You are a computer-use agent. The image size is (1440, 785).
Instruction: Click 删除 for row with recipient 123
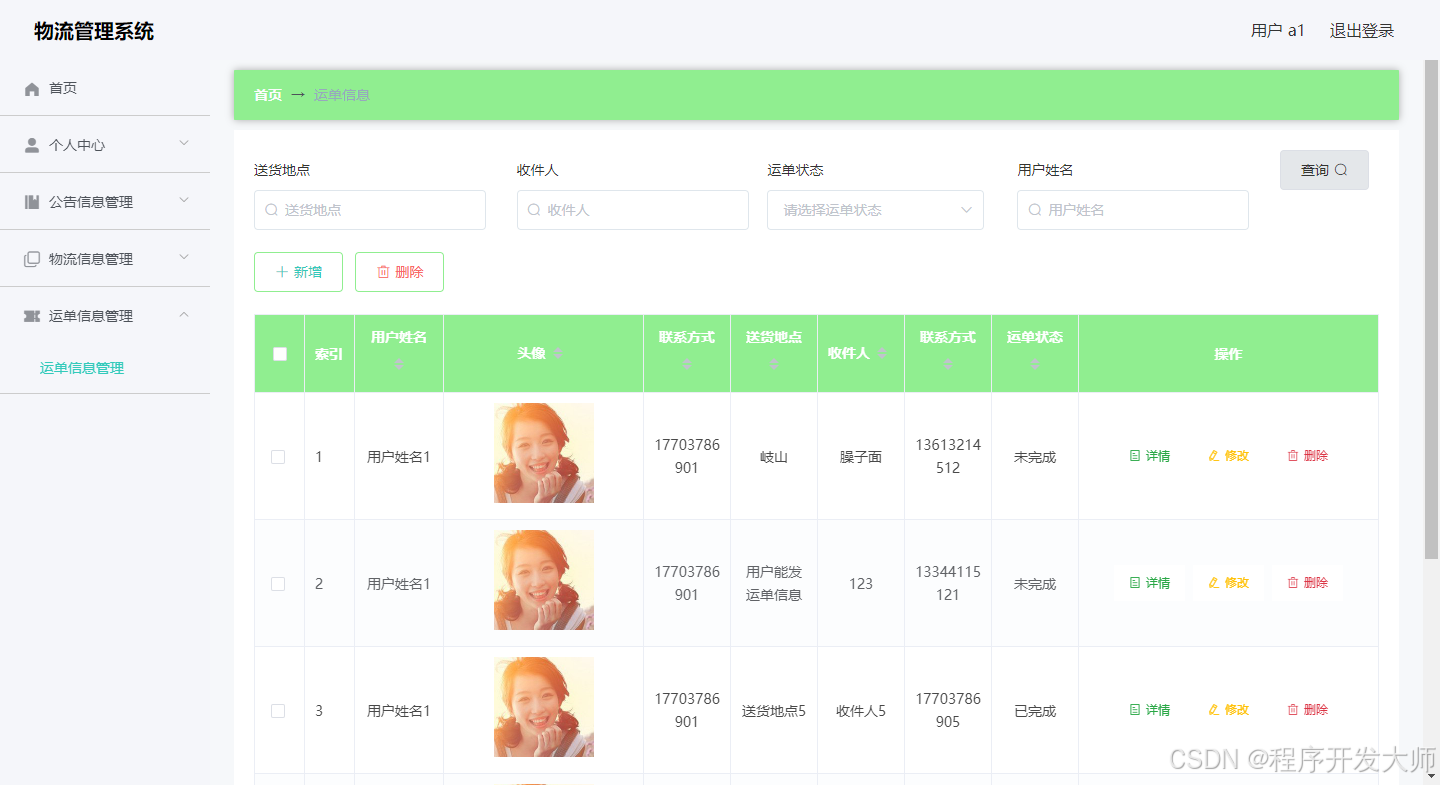[1307, 583]
